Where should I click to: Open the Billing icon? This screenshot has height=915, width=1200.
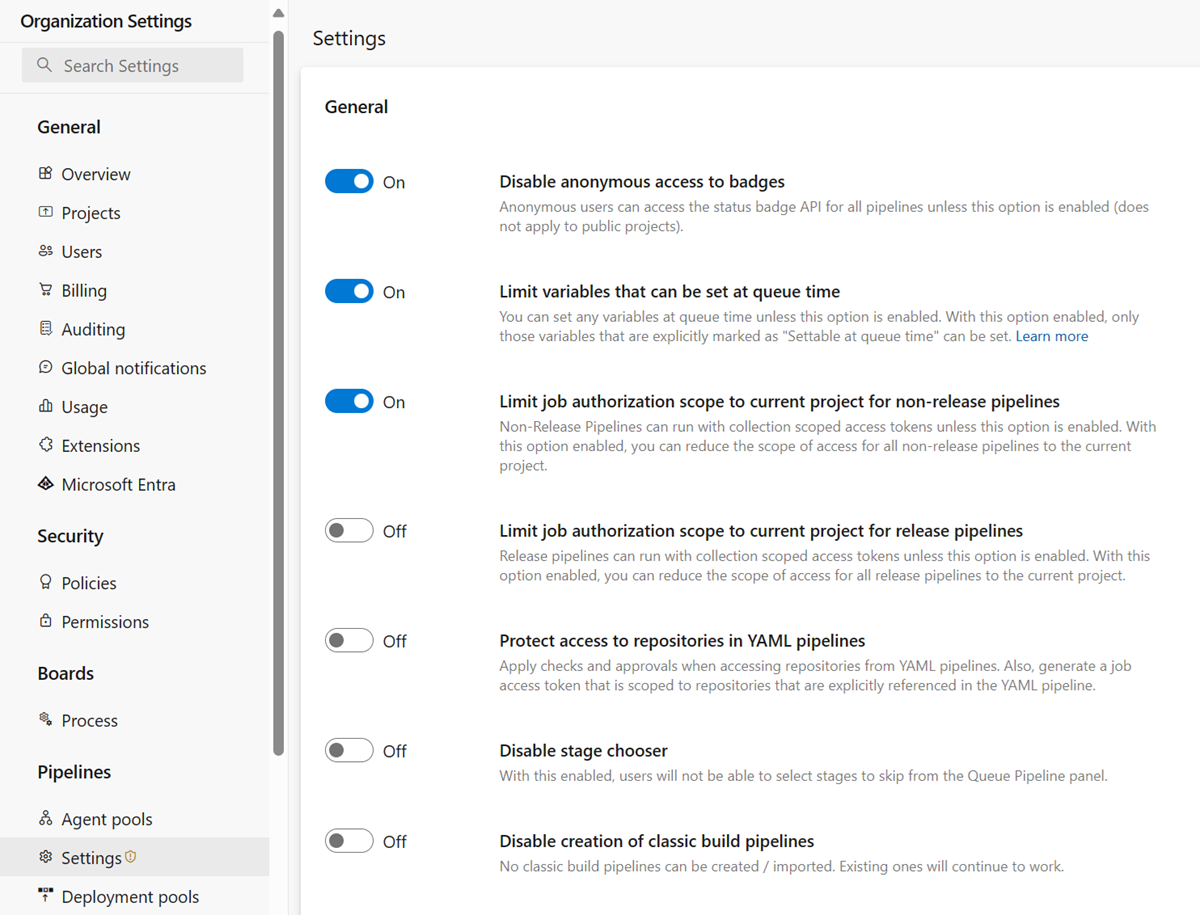[x=46, y=290]
